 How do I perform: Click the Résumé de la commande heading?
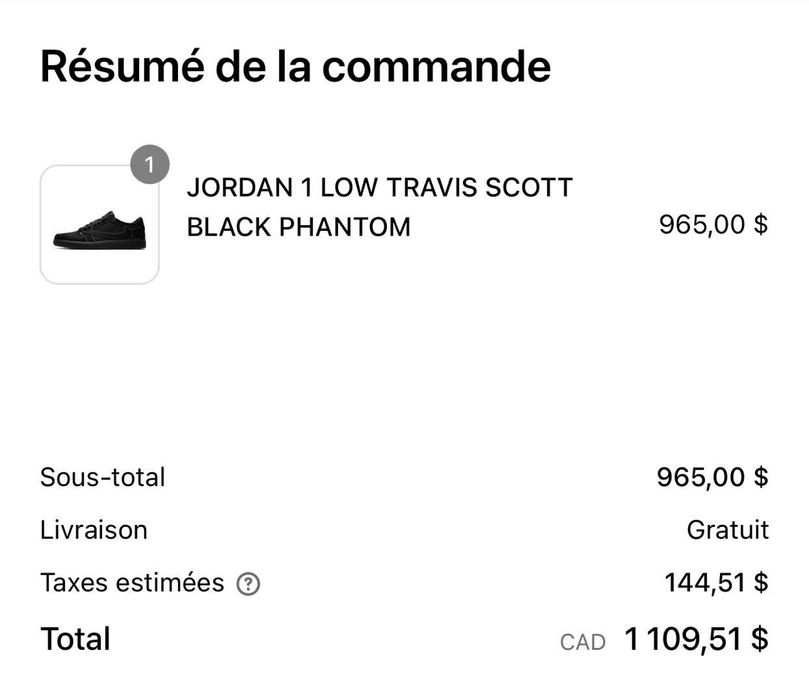pos(295,65)
